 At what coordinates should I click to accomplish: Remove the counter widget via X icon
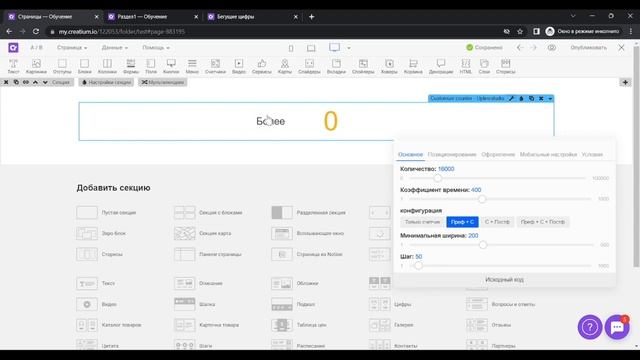click(541, 98)
